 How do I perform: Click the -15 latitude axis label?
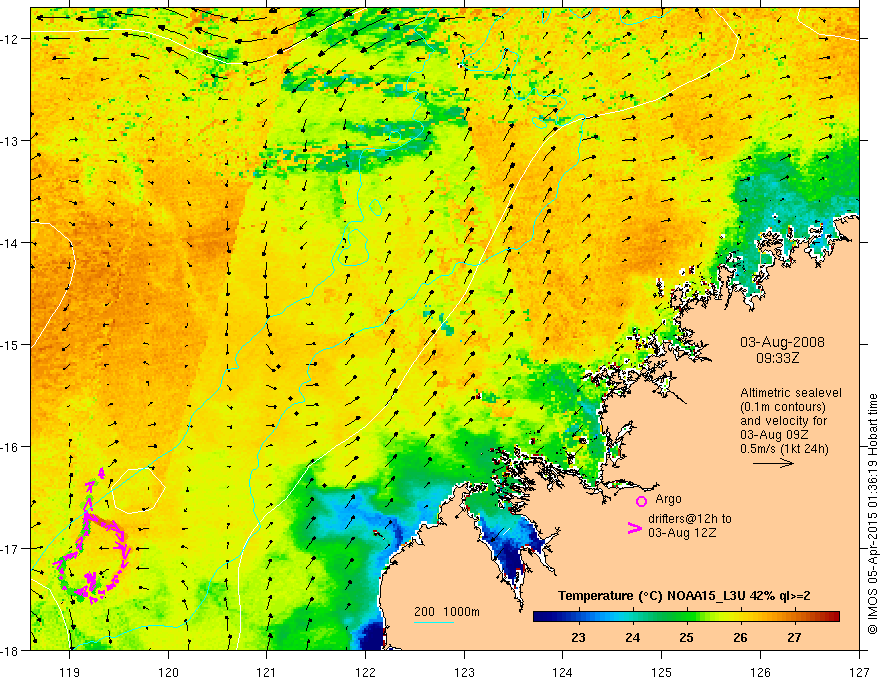(11, 344)
